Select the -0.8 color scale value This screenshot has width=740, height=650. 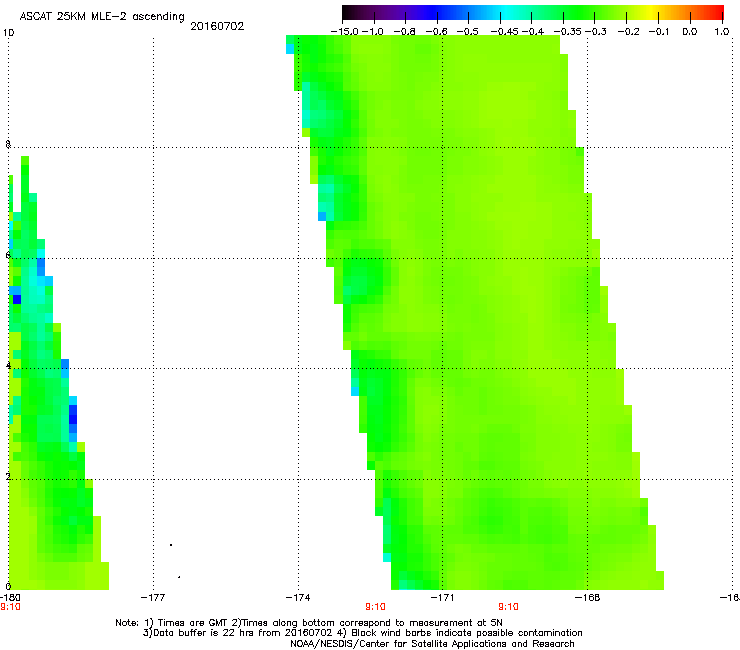click(404, 32)
